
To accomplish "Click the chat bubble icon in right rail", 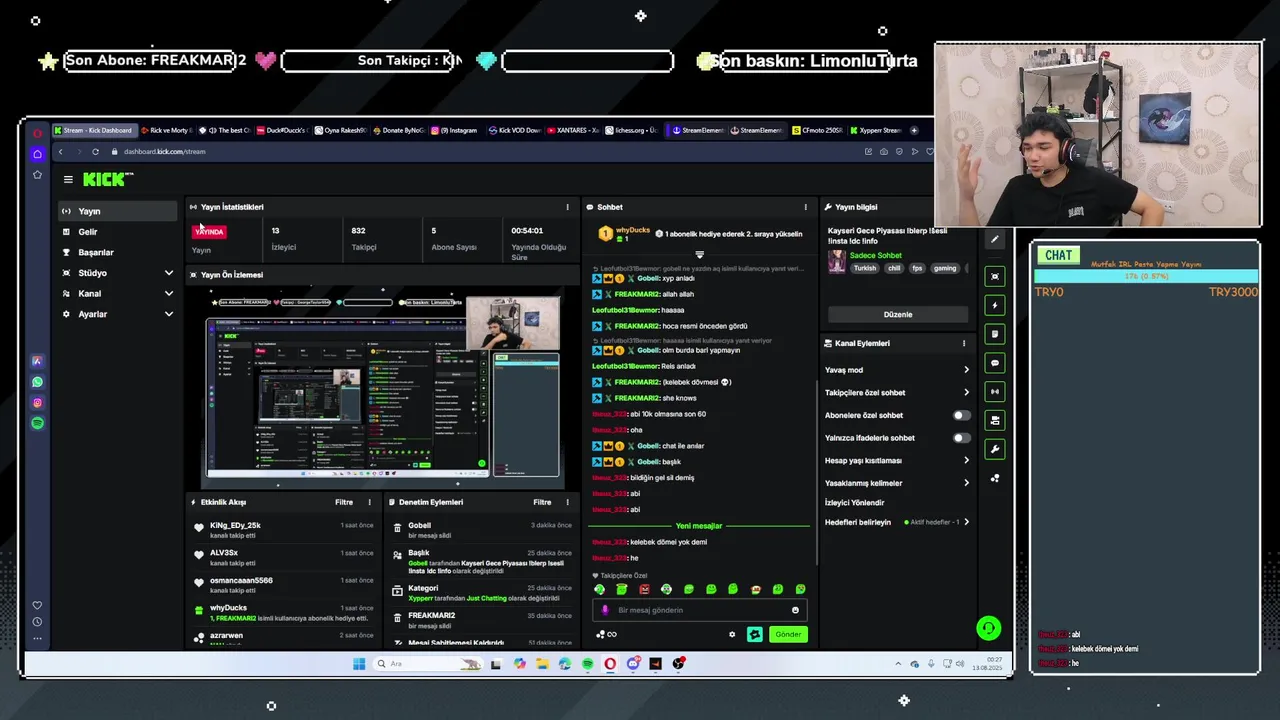I will [x=994, y=363].
